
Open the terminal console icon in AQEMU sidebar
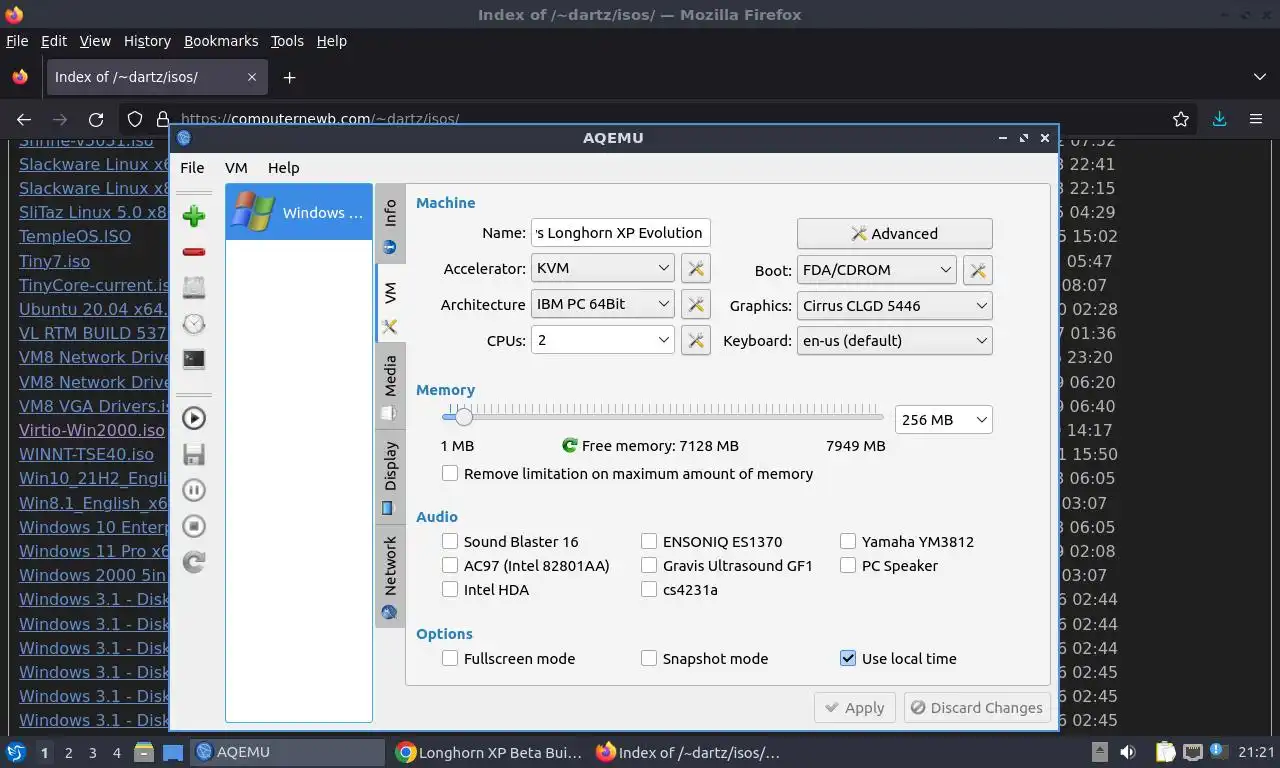(x=194, y=359)
